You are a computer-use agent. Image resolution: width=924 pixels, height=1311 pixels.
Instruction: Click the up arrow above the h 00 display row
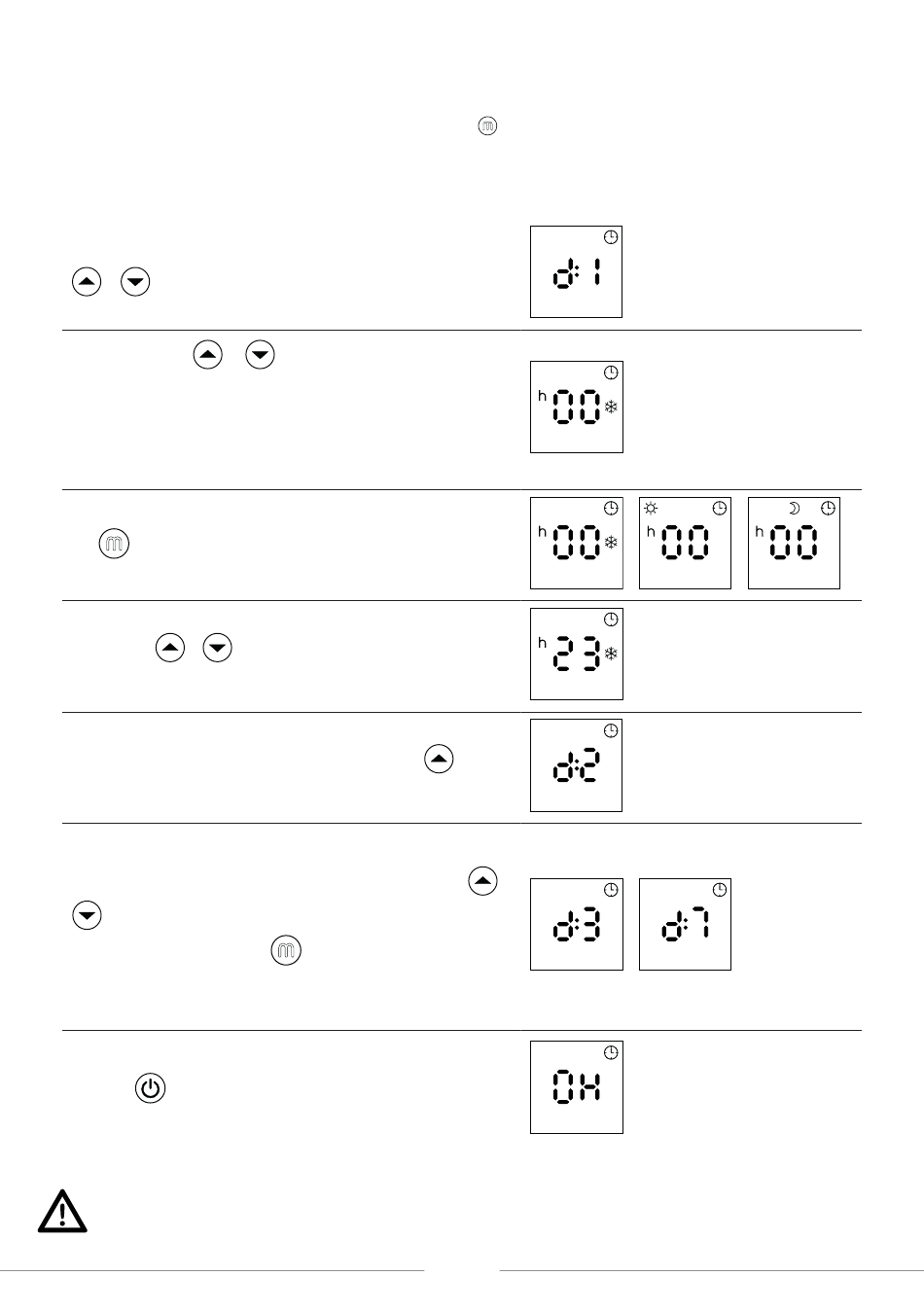[207, 355]
